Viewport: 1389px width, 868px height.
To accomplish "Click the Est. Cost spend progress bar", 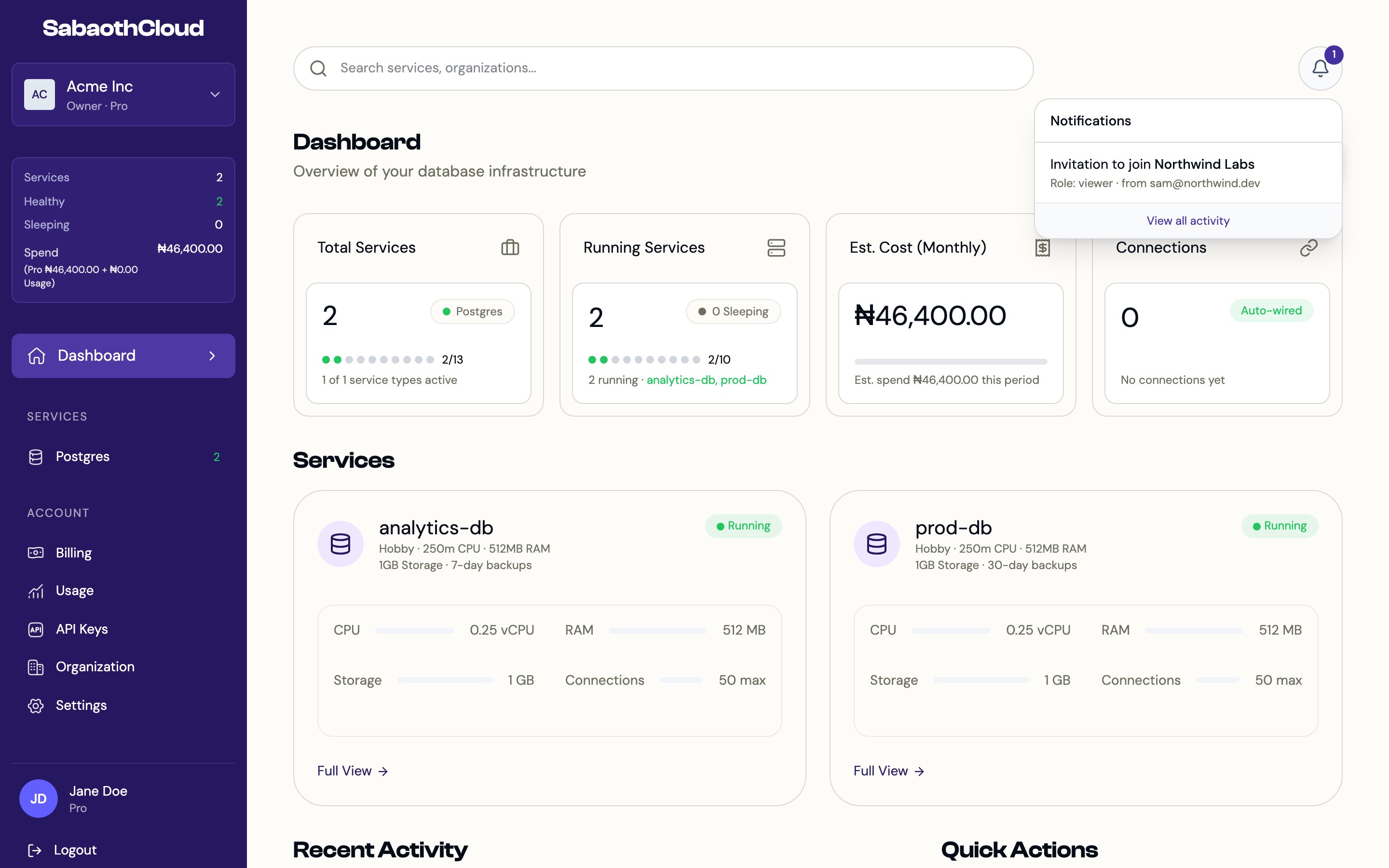I will pyautogui.click(x=951, y=362).
